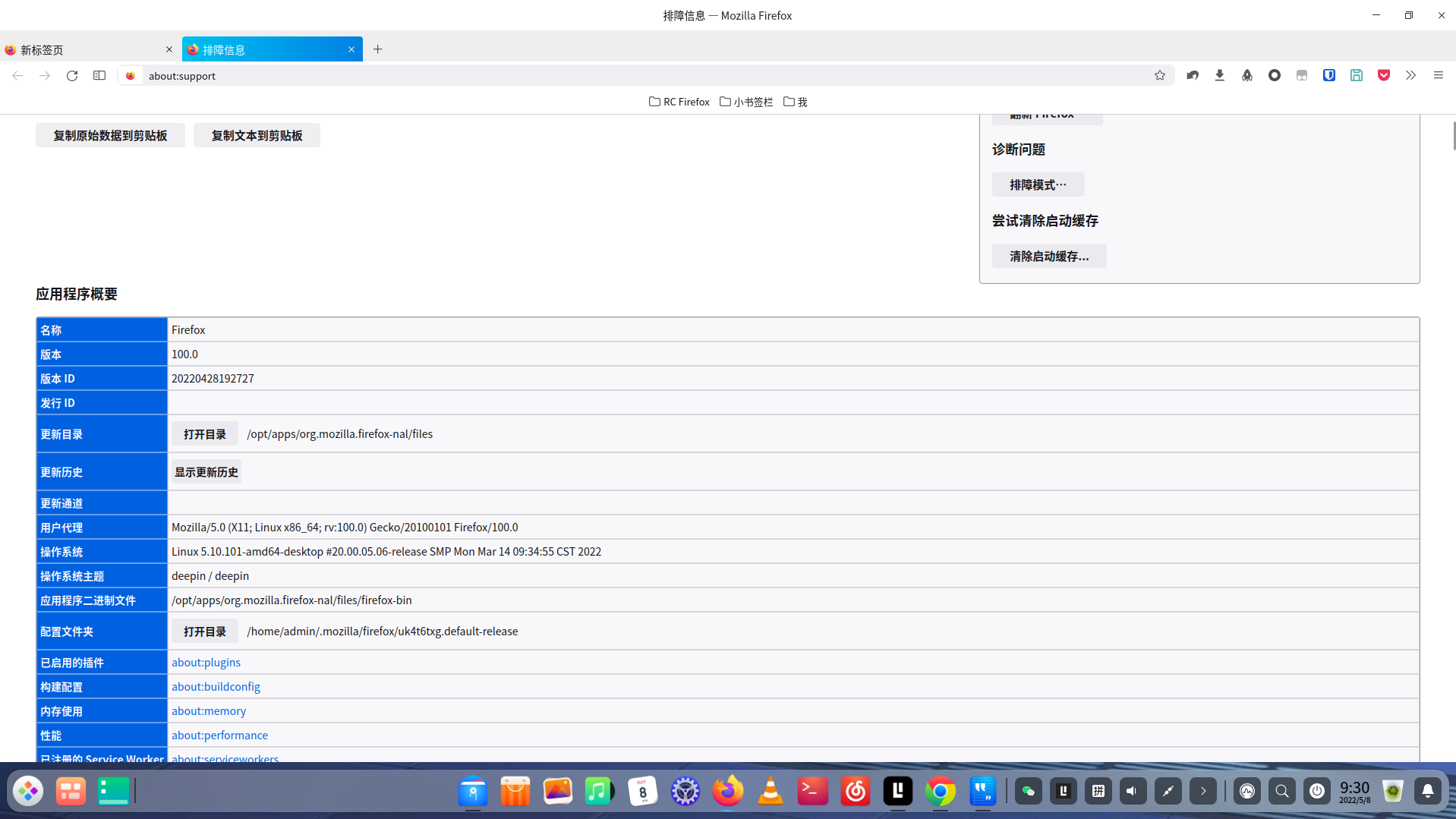Viewport: 1456px width, 819px height.
Task: Click the 清除启动缓存 button
Action: [x=1049, y=256]
